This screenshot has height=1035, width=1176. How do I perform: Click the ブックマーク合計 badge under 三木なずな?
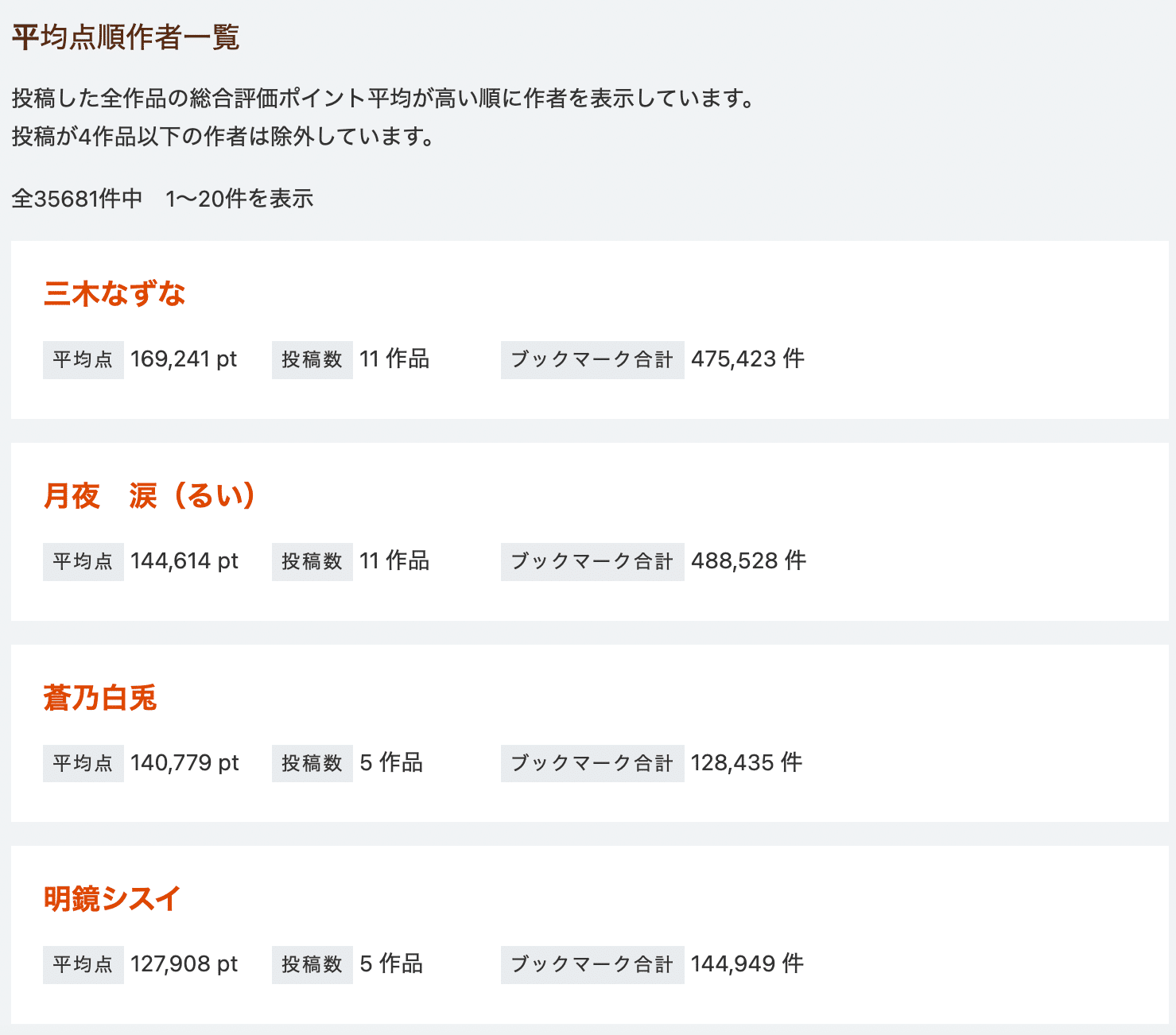click(592, 359)
